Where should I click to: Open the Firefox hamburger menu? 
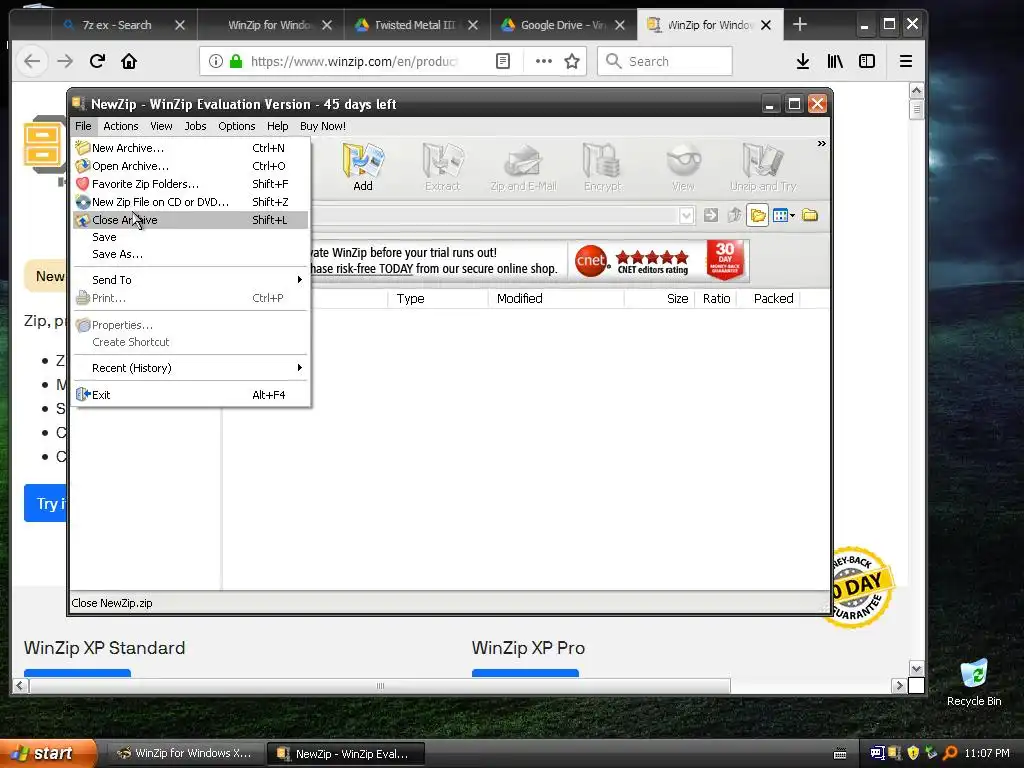point(905,61)
